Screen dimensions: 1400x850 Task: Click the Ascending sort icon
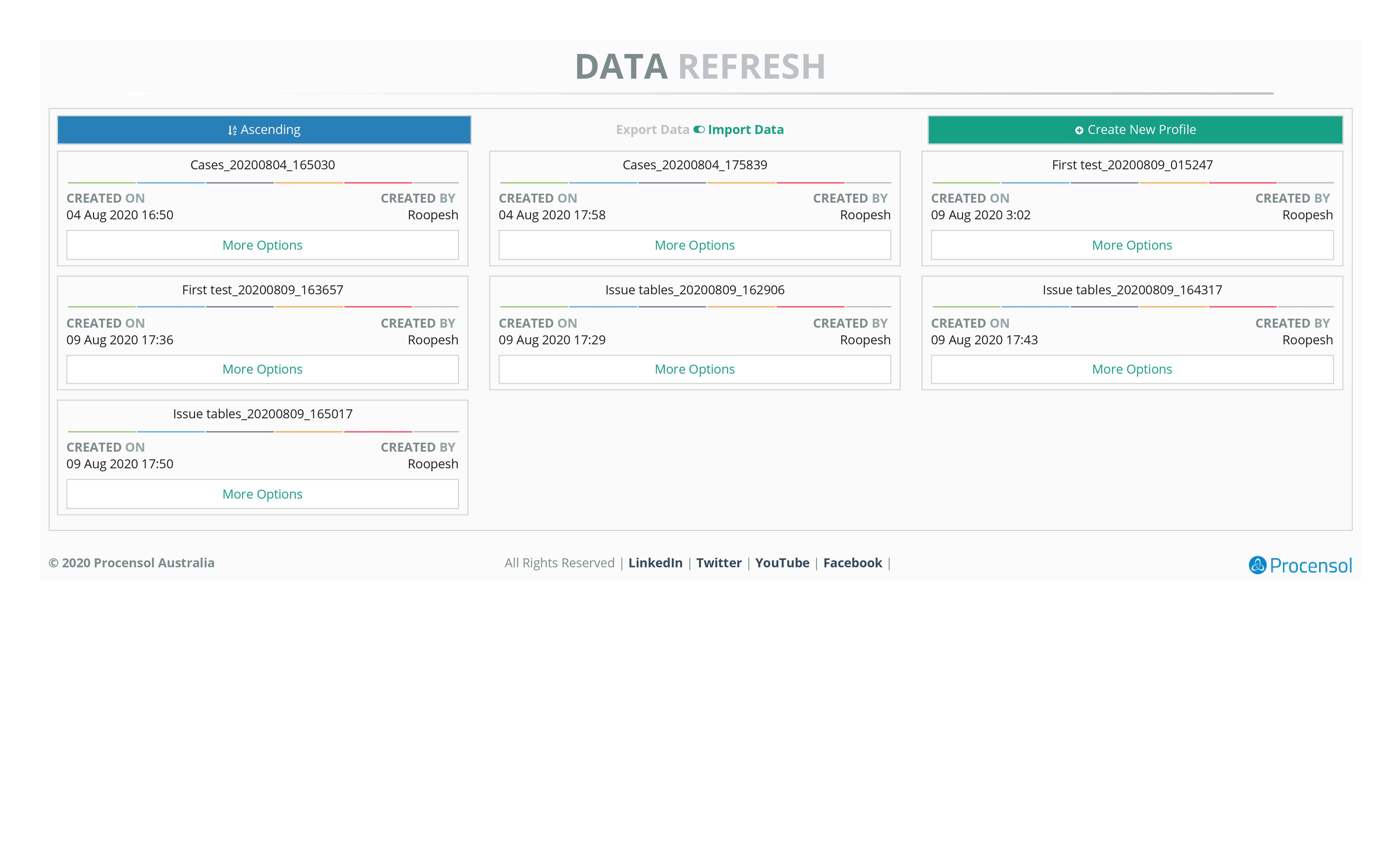(x=232, y=131)
